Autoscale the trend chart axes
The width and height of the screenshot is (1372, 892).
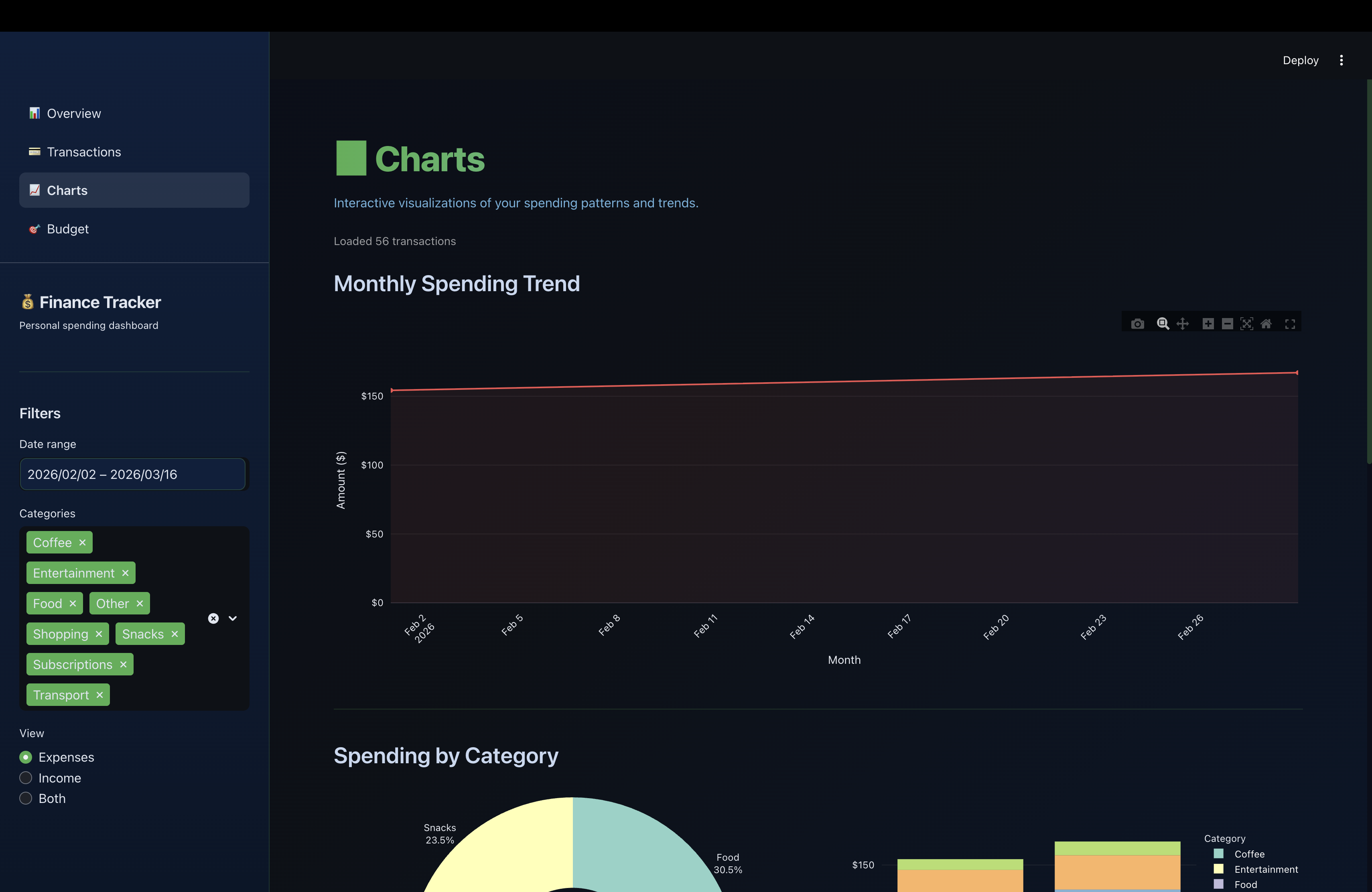point(1246,323)
